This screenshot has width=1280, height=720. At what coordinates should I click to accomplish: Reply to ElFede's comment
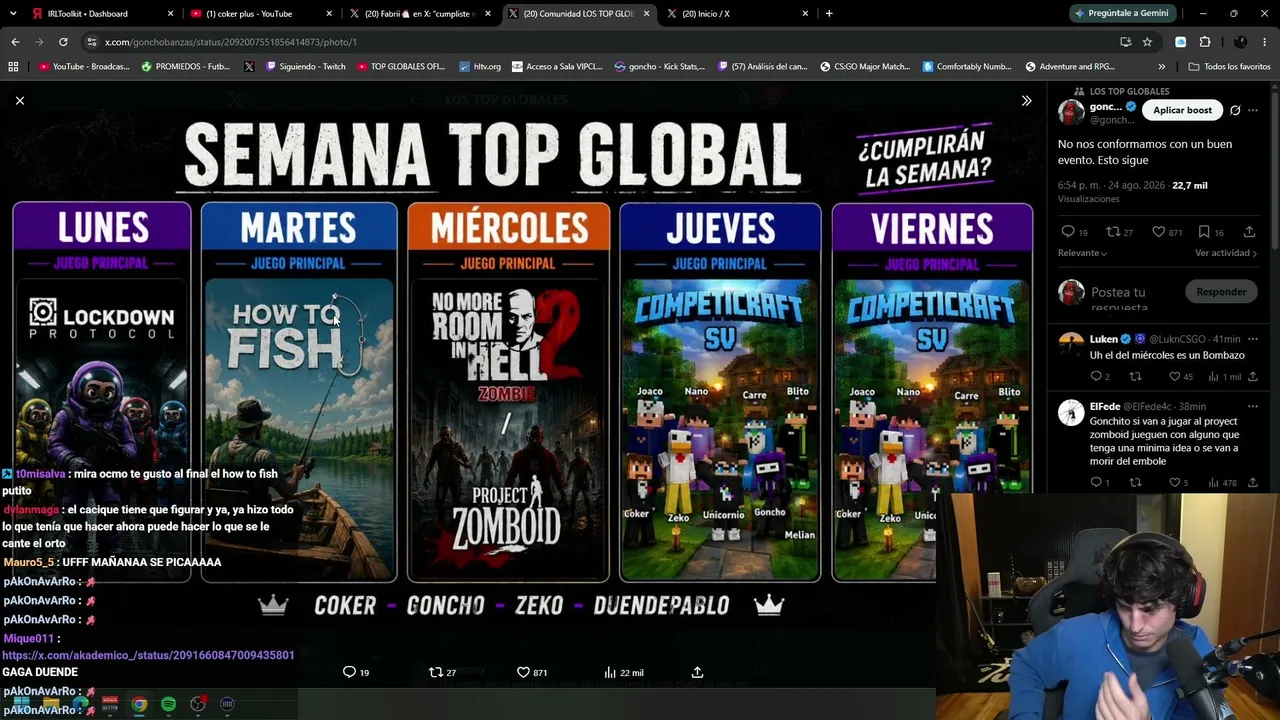[x=1096, y=483]
